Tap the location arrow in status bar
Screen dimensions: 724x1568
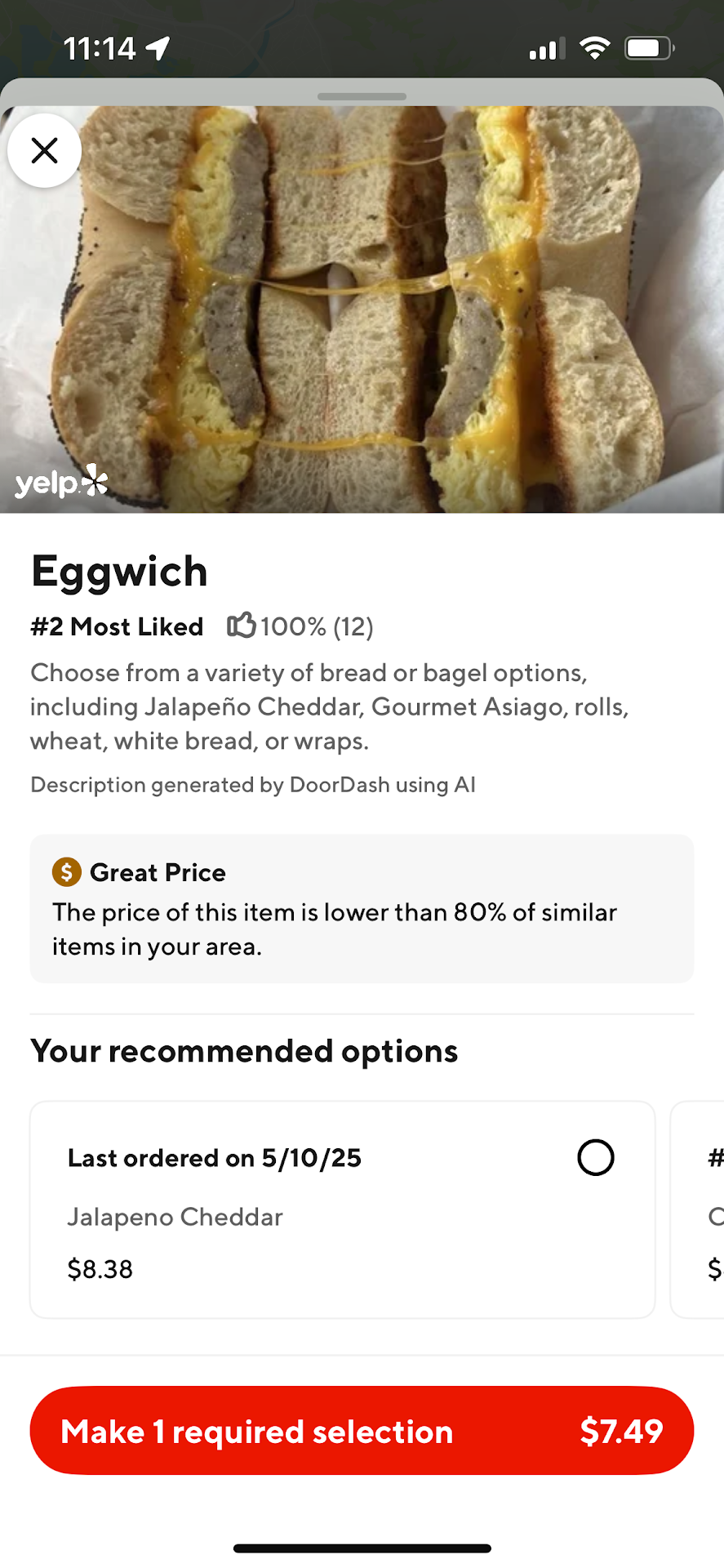(158, 48)
